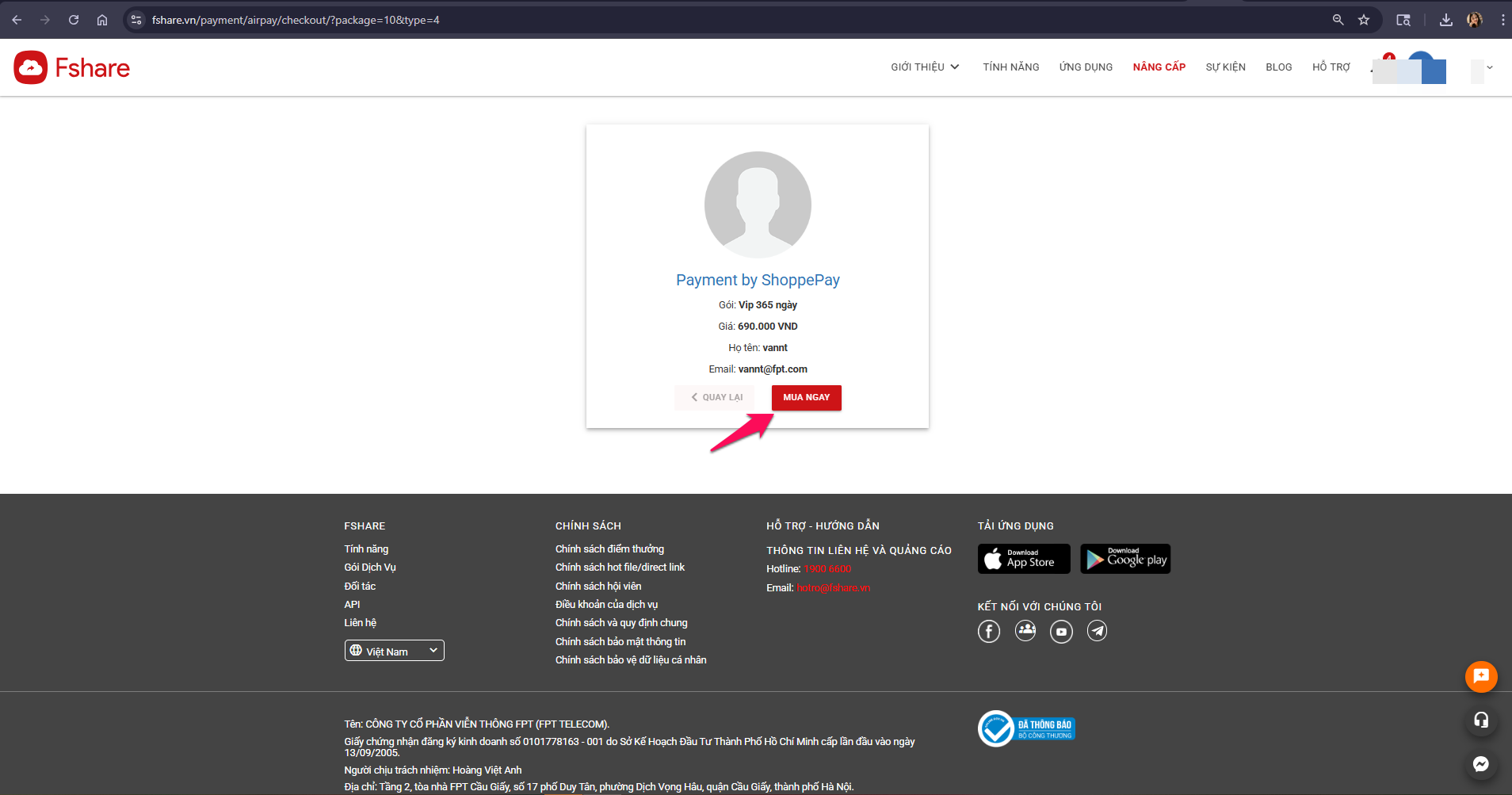Click the Fshare logo
Viewport: 1512px width, 795px height.
72,68
